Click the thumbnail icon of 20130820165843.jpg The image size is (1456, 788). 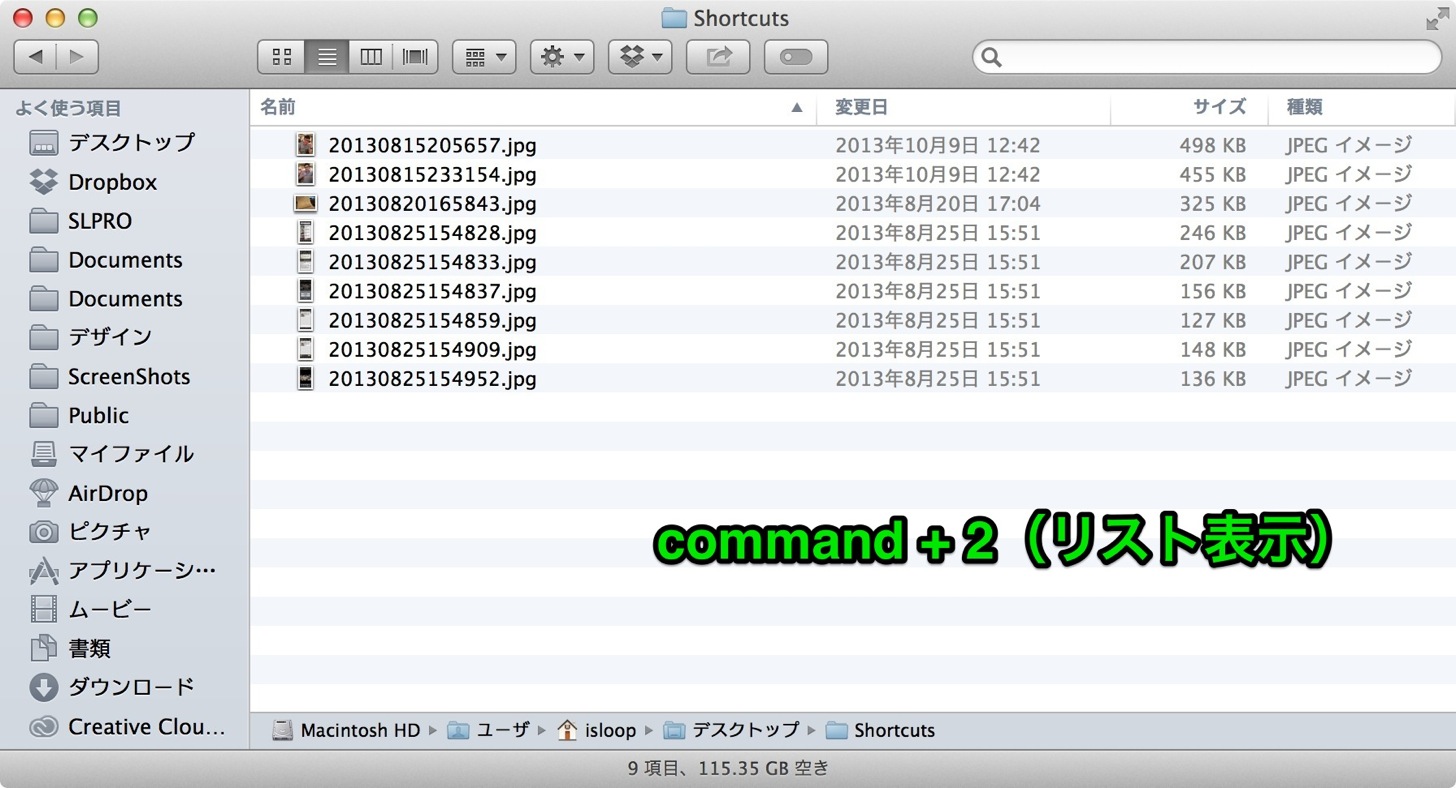(305, 204)
